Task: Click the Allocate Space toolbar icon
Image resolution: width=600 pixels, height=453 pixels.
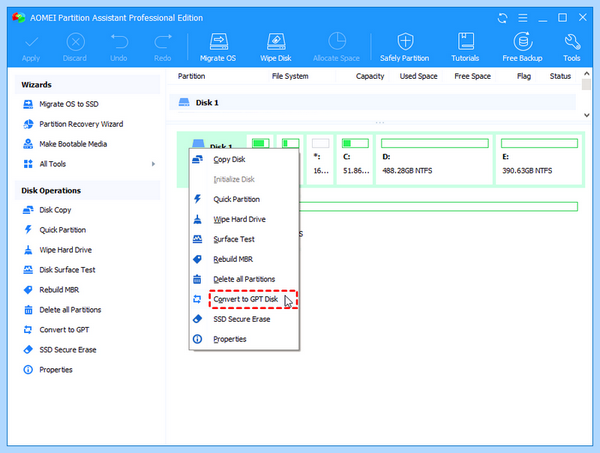Action: [337, 41]
